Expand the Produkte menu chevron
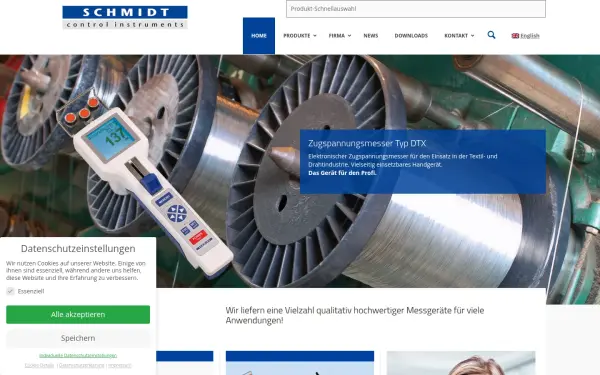The width and height of the screenshot is (600, 375). tap(315, 36)
